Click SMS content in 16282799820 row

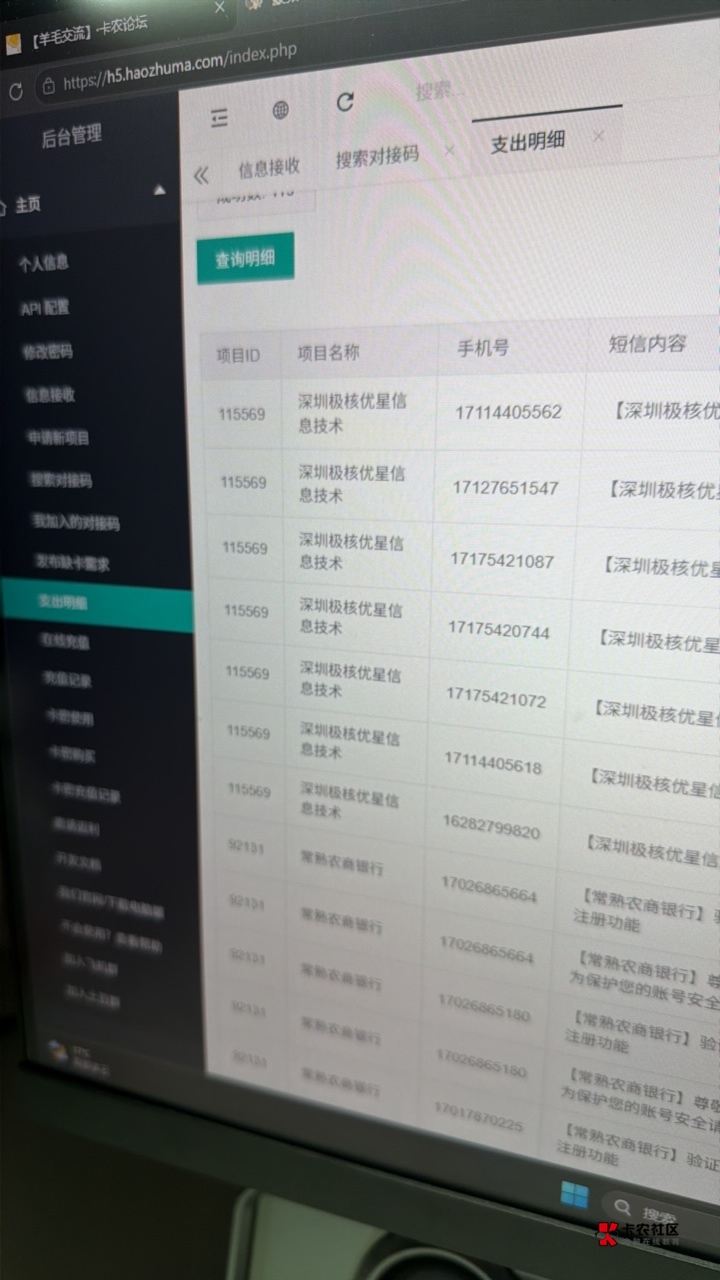tap(651, 851)
